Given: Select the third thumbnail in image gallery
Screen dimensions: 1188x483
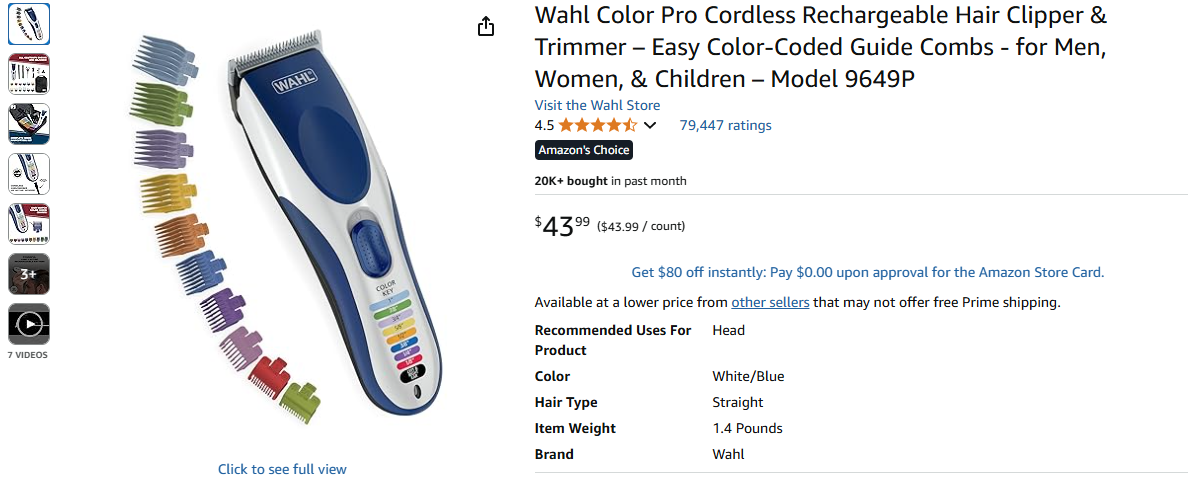Looking at the screenshot, I should [x=29, y=124].
